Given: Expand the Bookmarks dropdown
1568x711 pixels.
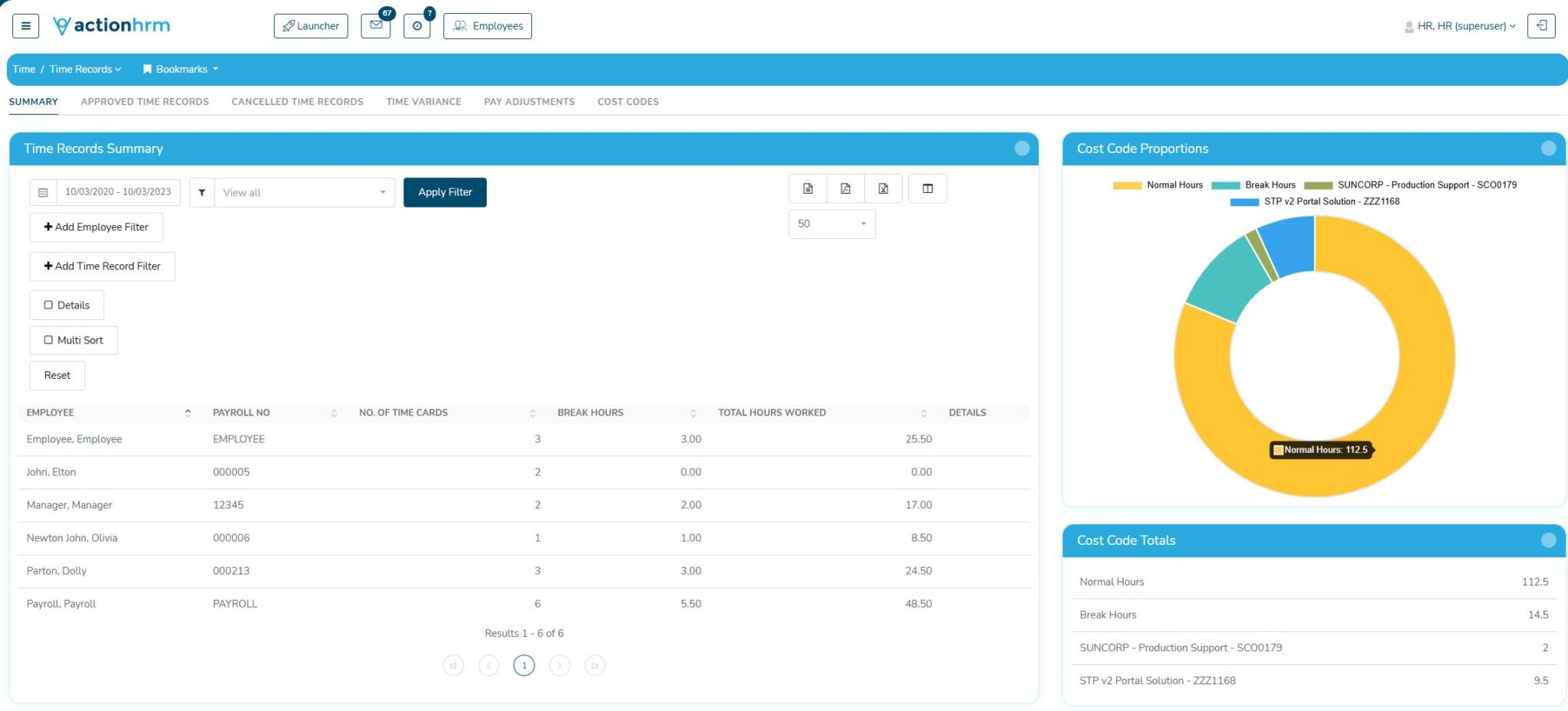Looking at the screenshot, I should (x=181, y=70).
